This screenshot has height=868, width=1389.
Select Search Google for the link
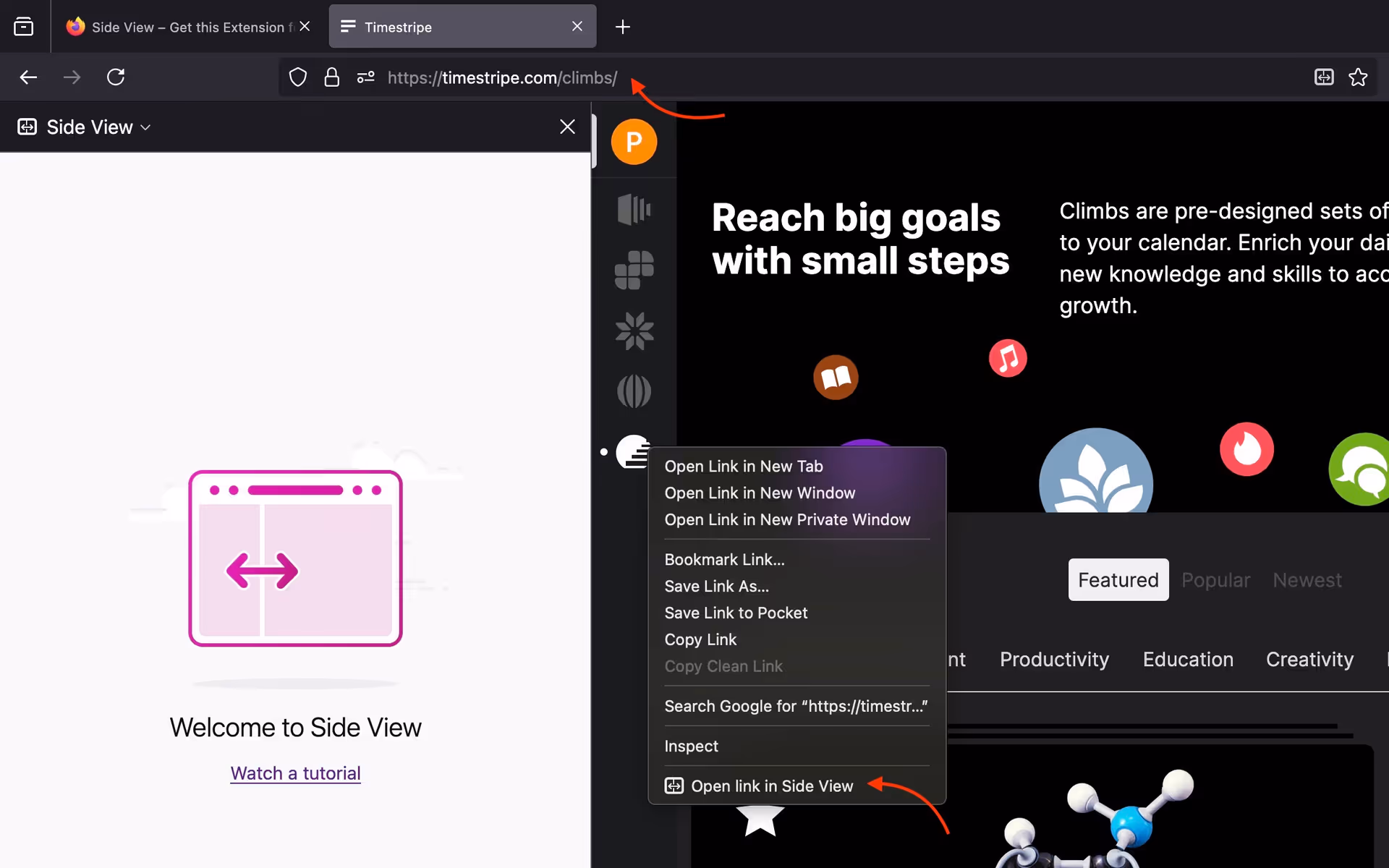coord(797,707)
